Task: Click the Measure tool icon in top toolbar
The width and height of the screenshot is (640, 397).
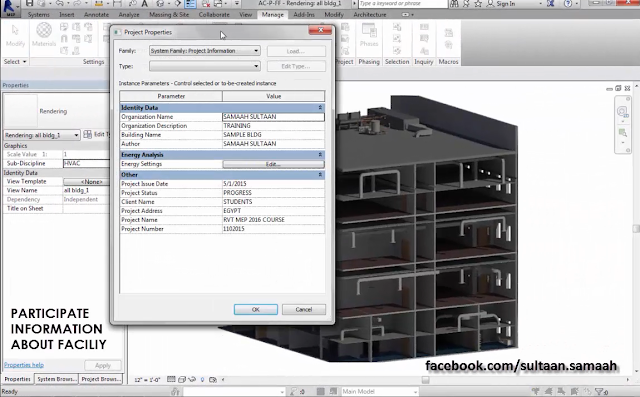Action: (99, 4)
